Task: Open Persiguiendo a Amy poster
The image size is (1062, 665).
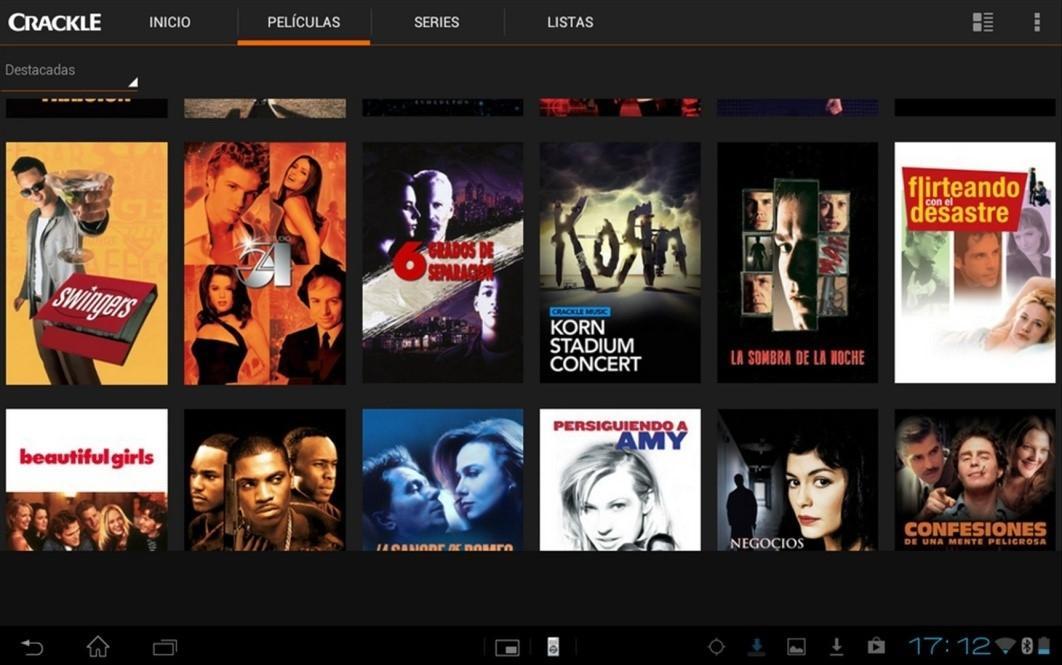Action: coord(620,479)
